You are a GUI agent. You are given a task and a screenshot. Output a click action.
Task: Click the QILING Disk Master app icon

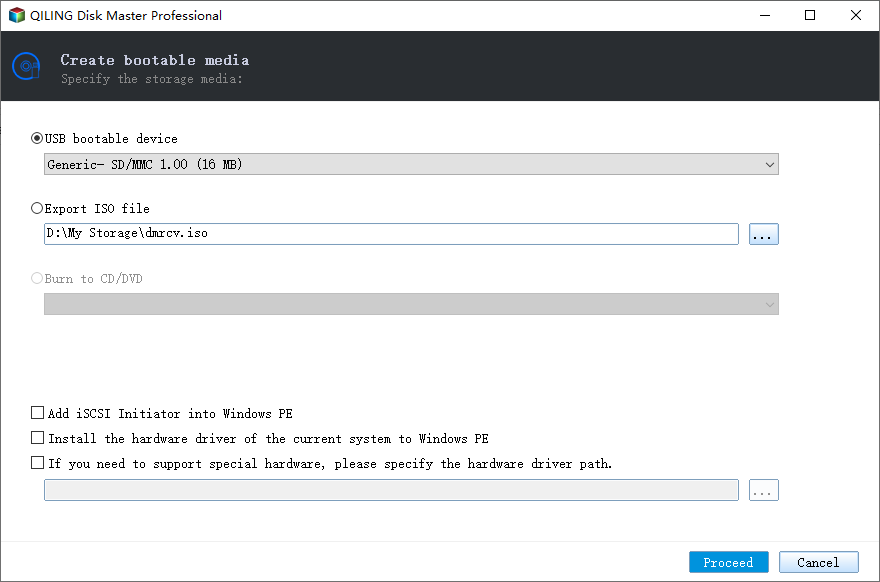(x=17, y=15)
